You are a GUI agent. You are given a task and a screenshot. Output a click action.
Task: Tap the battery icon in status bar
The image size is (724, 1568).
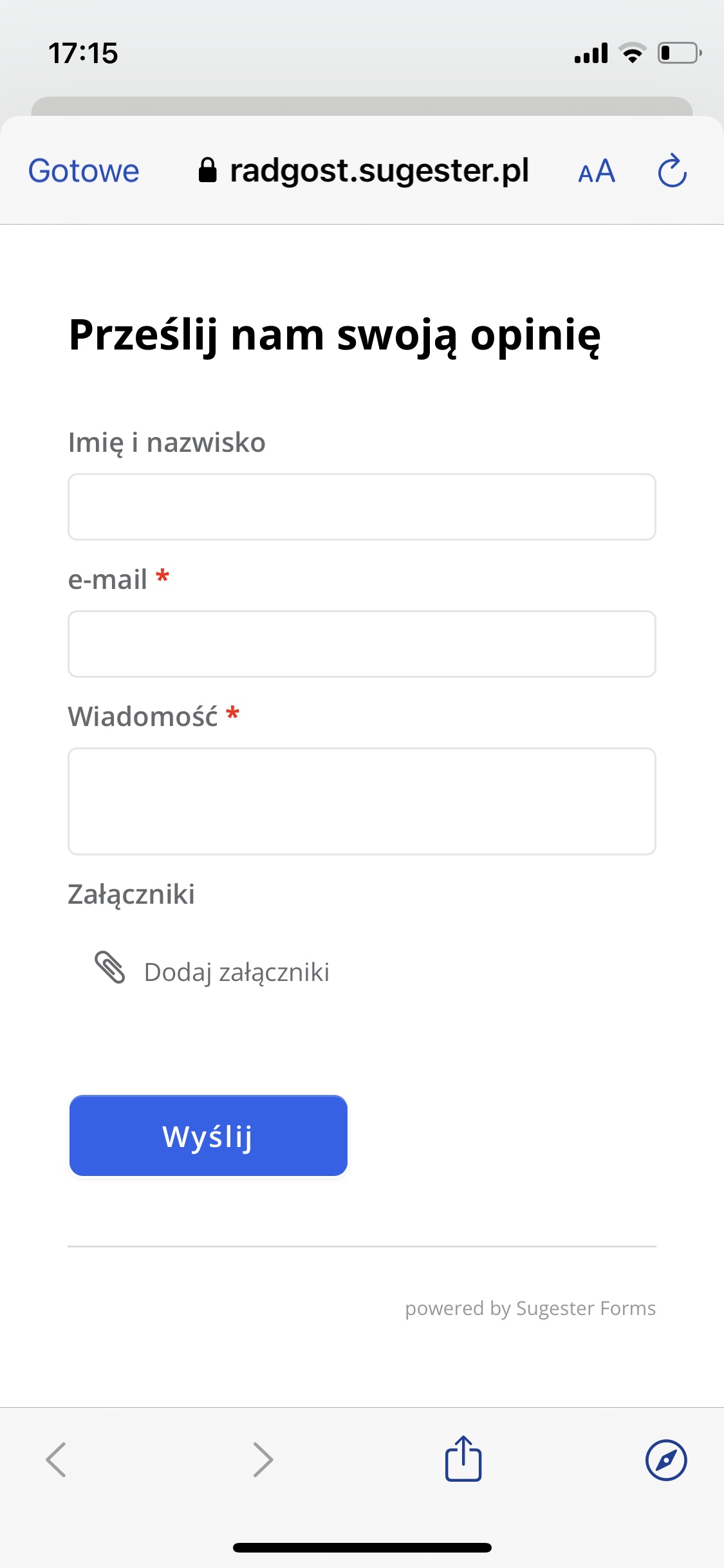click(679, 53)
